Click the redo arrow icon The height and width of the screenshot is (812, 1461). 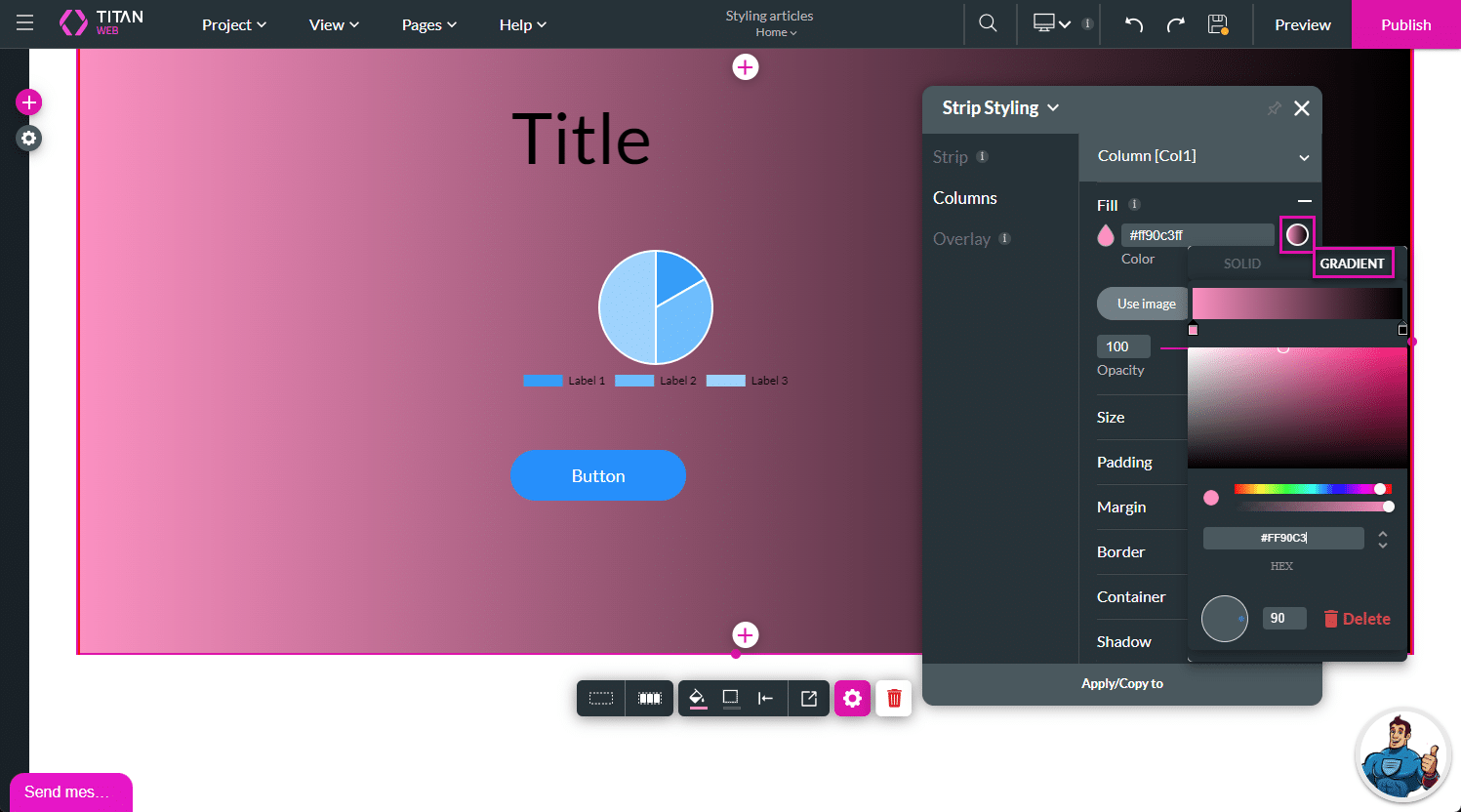(1175, 24)
